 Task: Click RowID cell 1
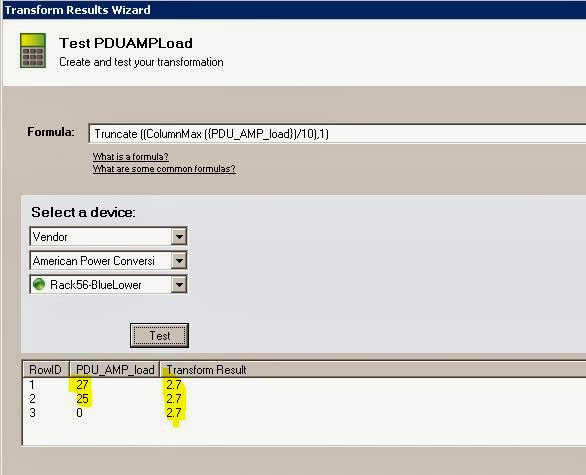[32, 385]
